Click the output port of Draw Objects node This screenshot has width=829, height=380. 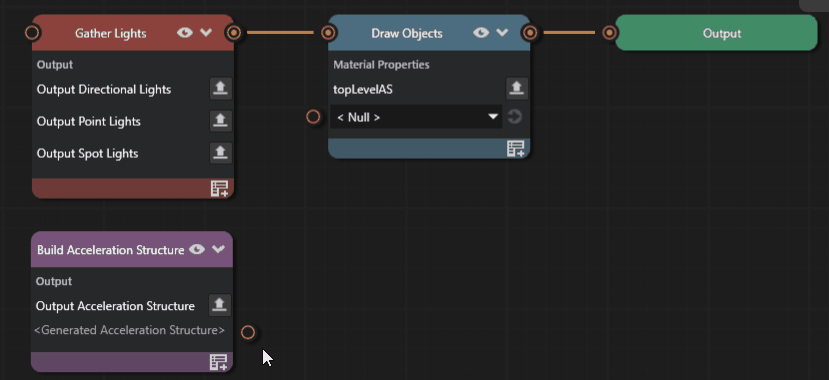(x=530, y=33)
